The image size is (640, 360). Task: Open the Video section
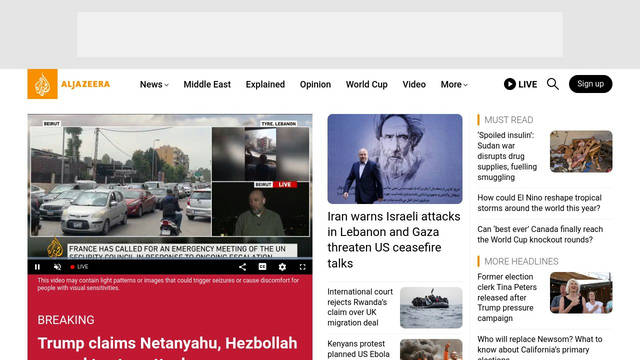[x=414, y=84]
